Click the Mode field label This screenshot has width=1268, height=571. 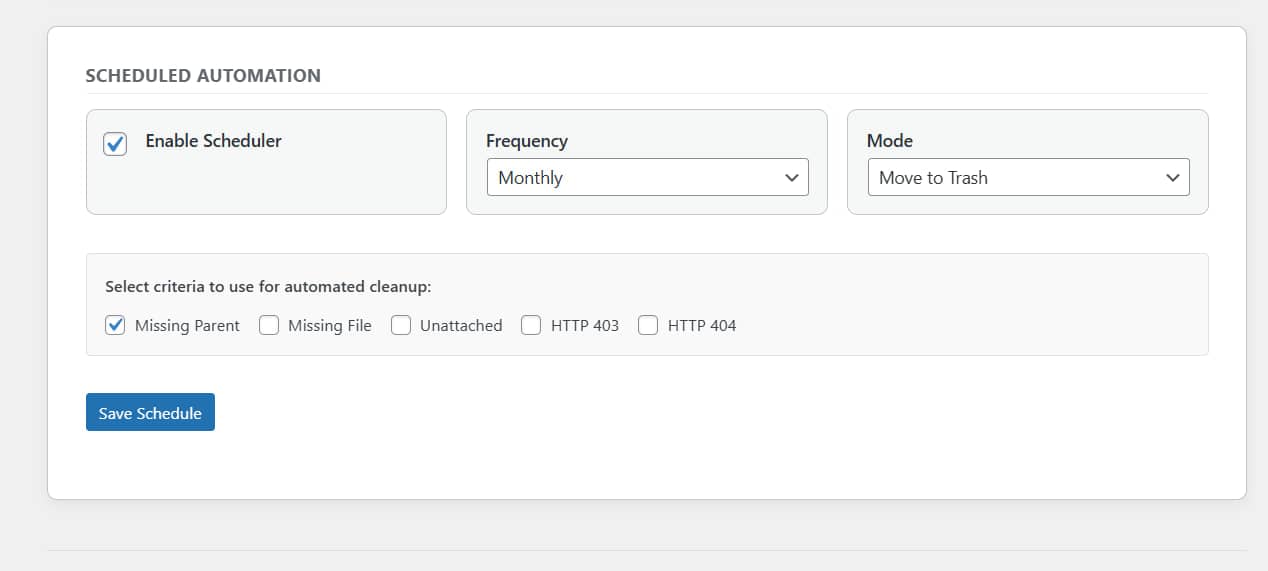[x=889, y=141]
